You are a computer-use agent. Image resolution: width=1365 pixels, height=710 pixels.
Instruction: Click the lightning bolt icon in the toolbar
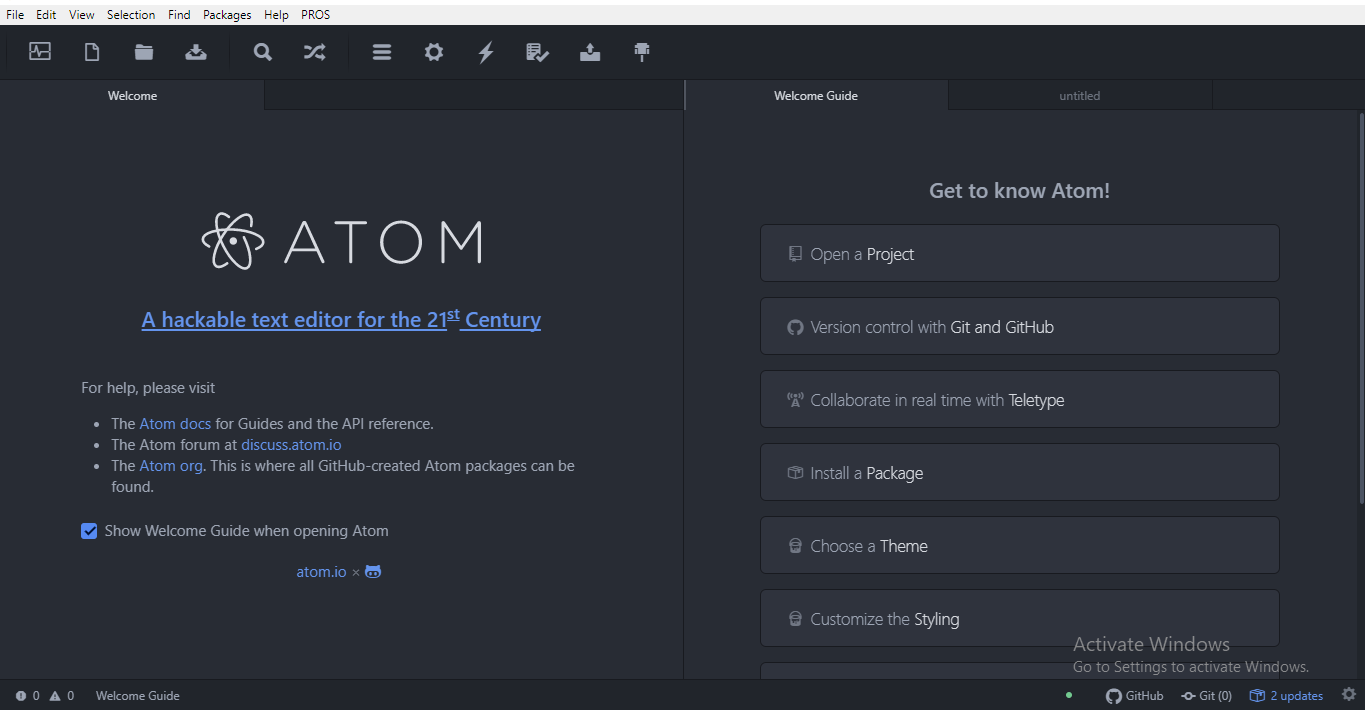(x=486, y=52)
